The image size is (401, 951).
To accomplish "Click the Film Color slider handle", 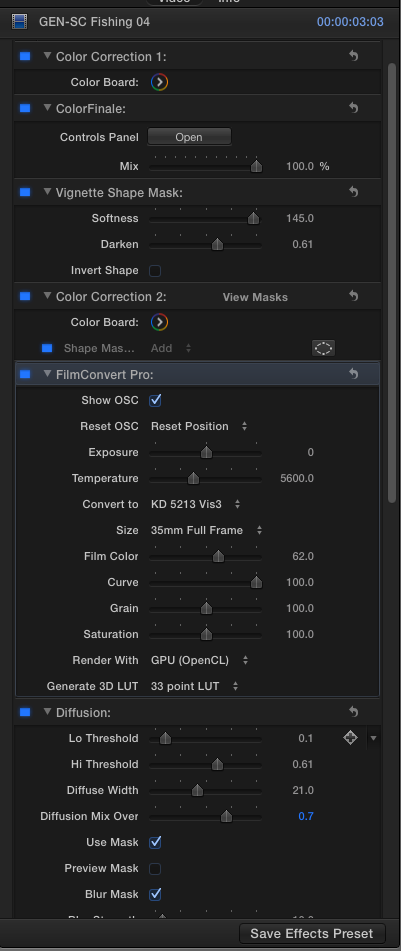I will tap(218, 557).
